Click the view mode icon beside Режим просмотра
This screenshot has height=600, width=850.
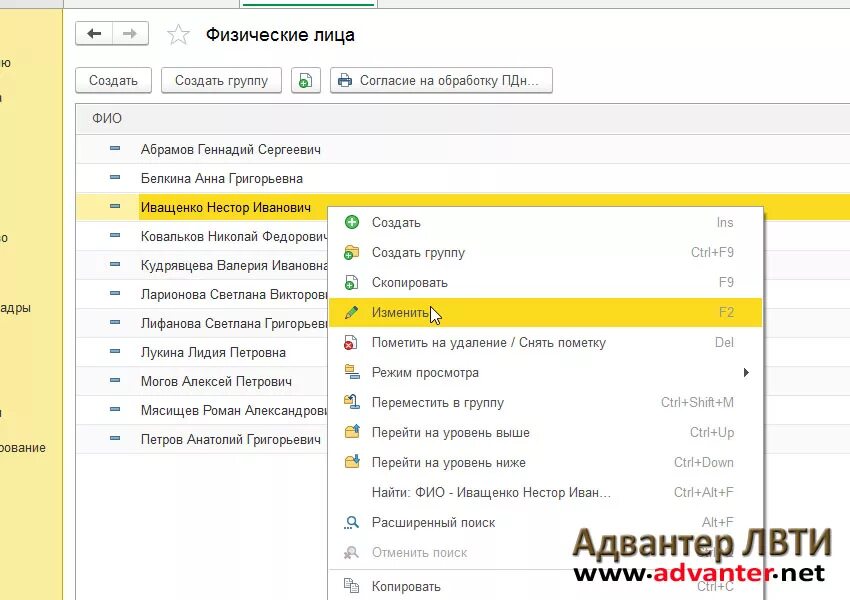[352, 372]
